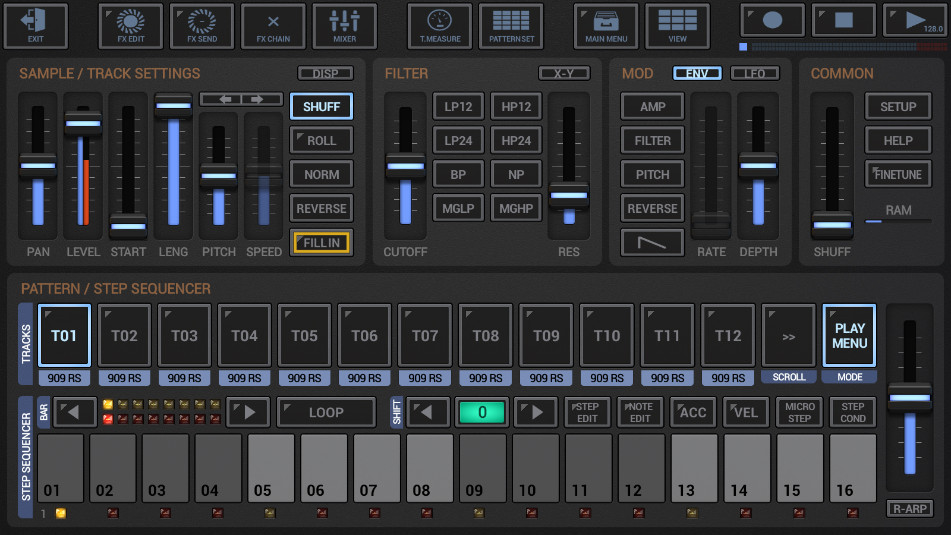
Task: Select the envelope ramp shape icon
Action: [x=652, y=243]
